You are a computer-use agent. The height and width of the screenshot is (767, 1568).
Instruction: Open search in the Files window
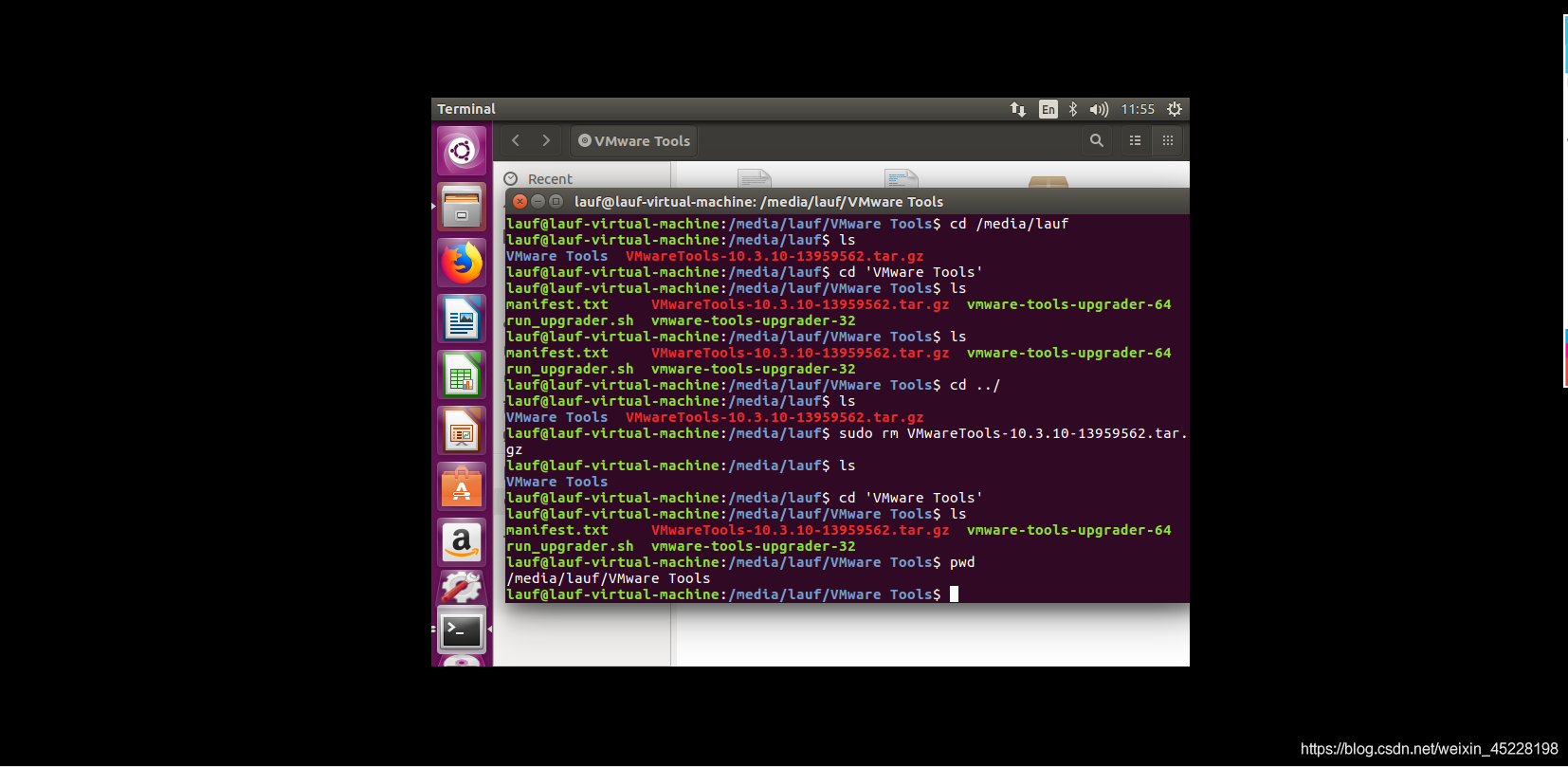click(1097, 140)
